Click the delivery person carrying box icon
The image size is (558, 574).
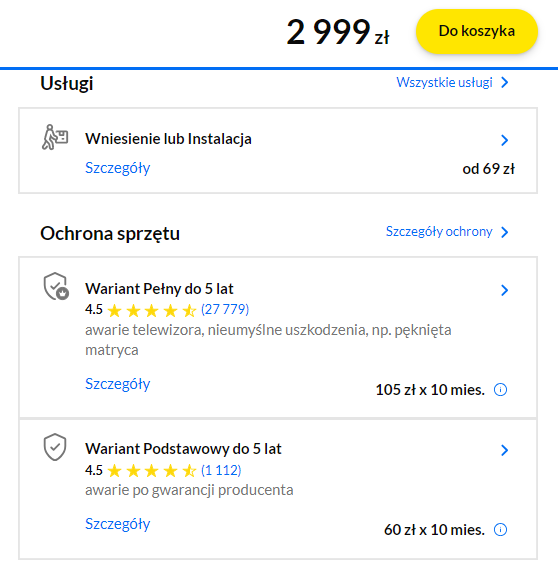55,137
